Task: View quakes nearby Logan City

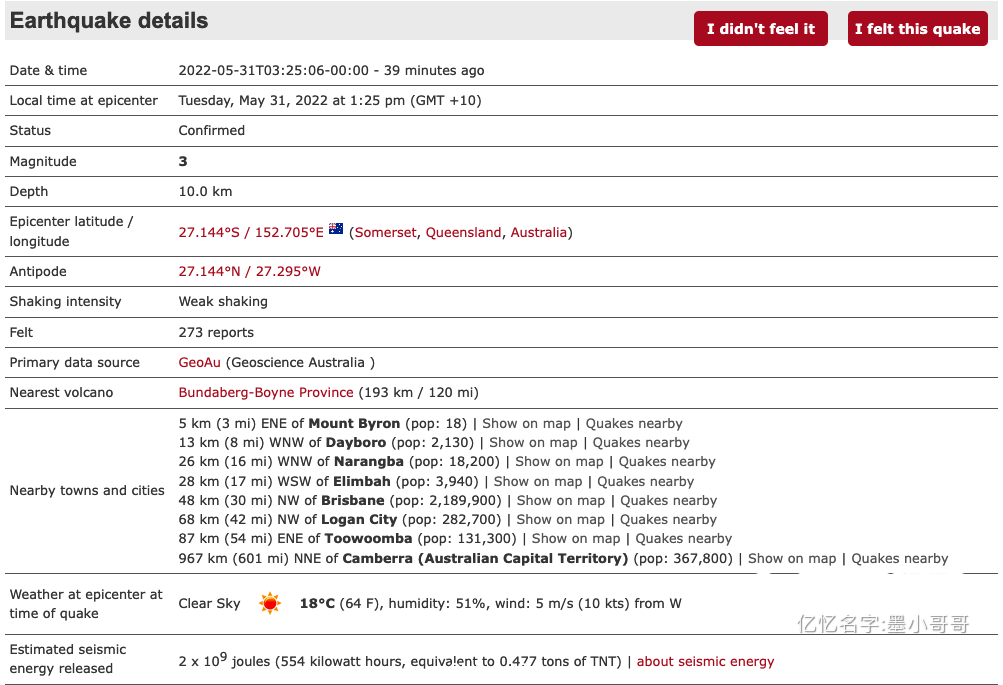Action: tap(668, 519)
